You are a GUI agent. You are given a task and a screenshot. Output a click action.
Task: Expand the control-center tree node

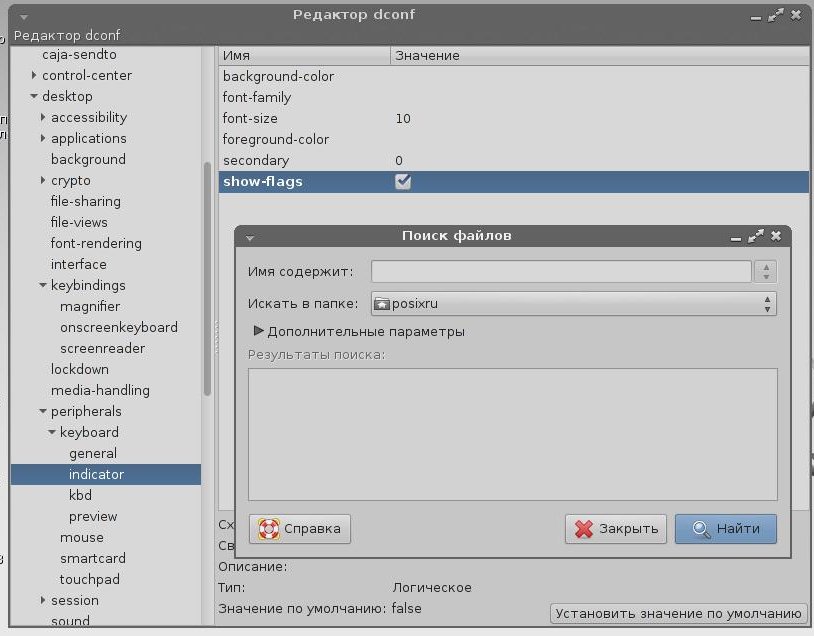click(x=34, y=75)
